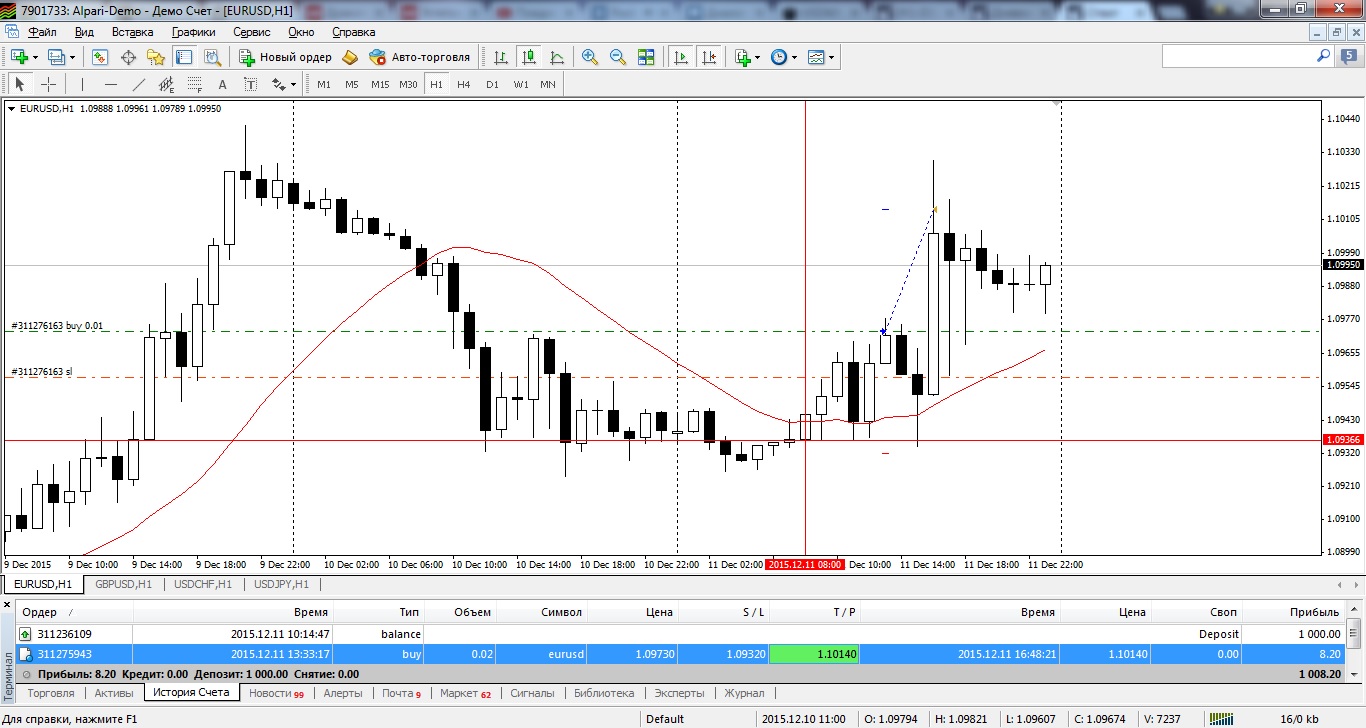The image size is (1366, 728).
Task: Click the green T/P cell 1.10140
Action: click(x=814, y=654)
